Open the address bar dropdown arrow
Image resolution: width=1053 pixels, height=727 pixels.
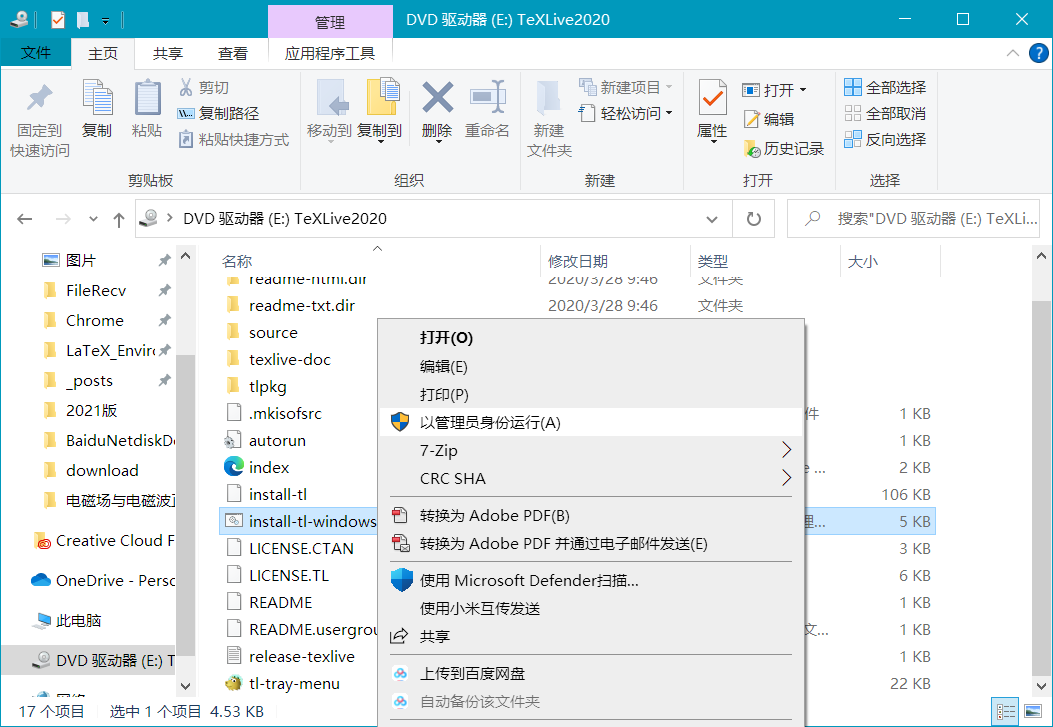(x=711, y=218)
